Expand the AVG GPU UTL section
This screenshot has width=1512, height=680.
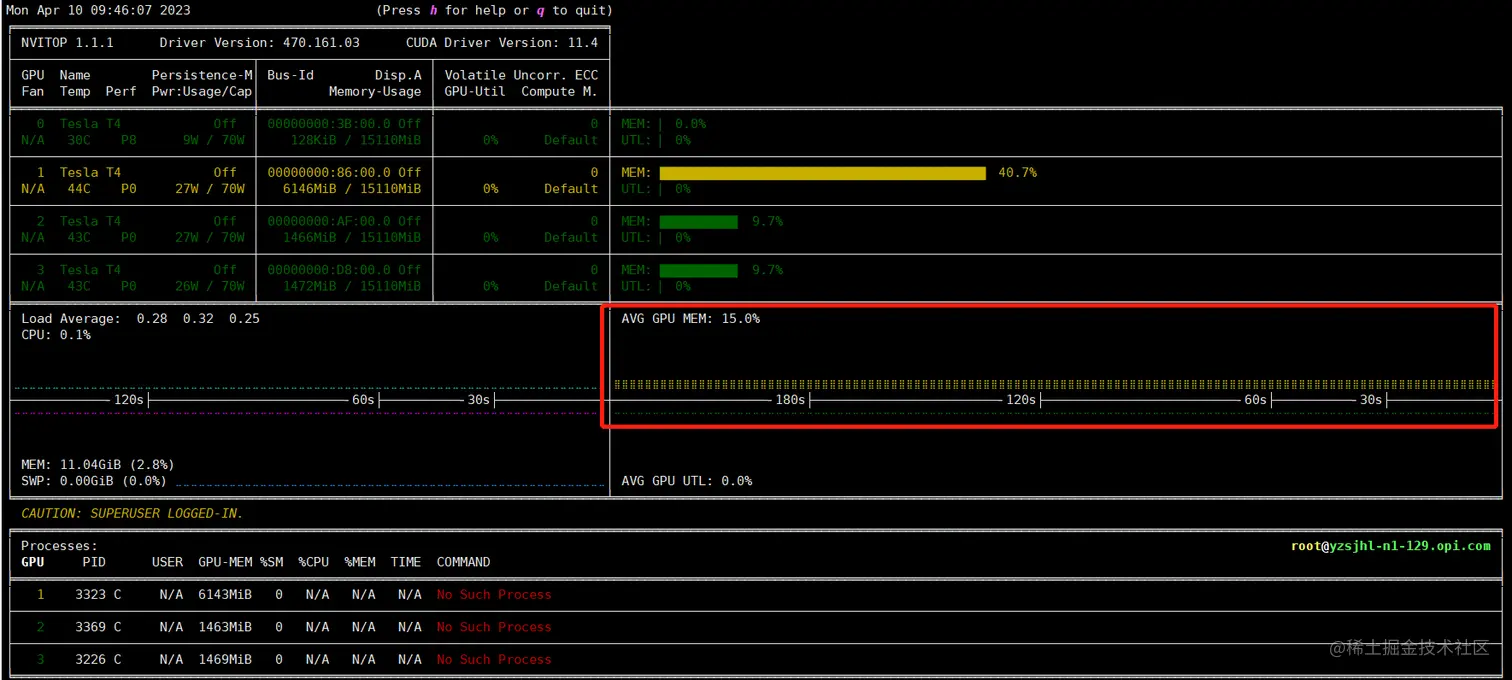click(x=684, y=480)
